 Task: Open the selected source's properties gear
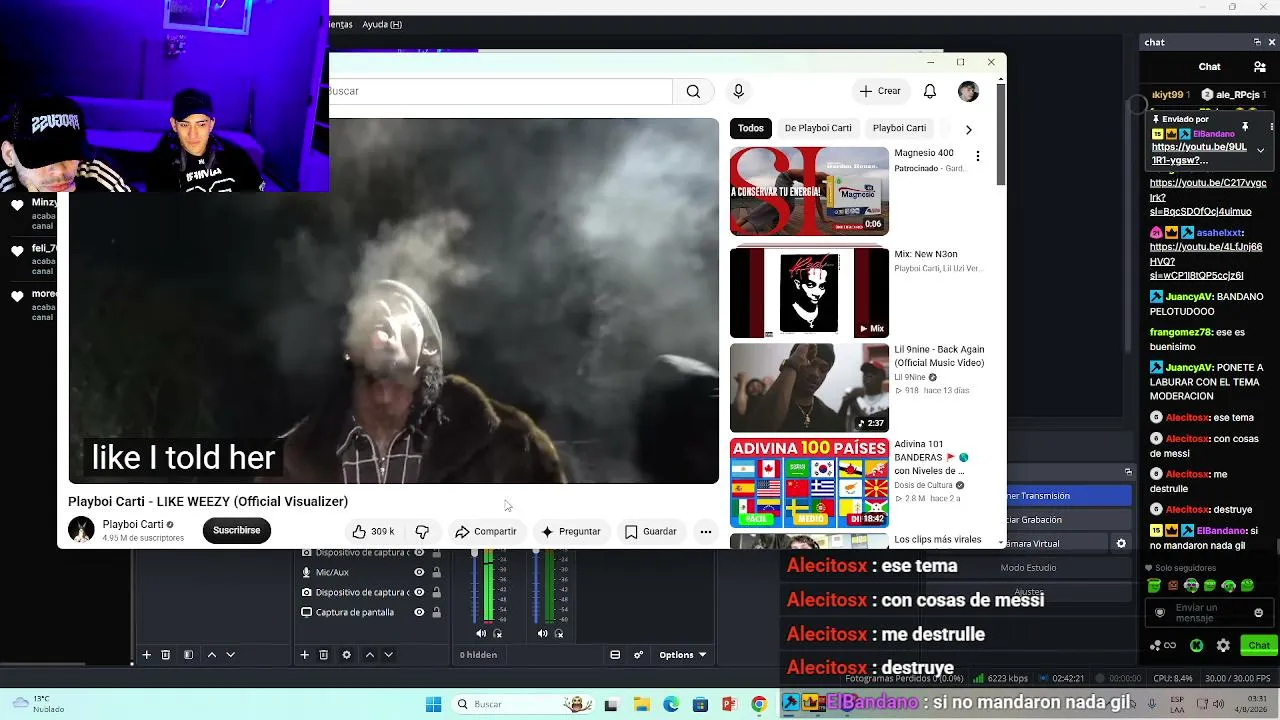346,655
